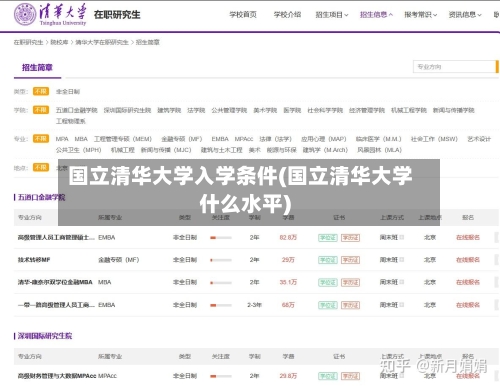500x386 pixels.
Task: Click 在线报名 for the first EMBA row
Action: click(x=468, y=237)
